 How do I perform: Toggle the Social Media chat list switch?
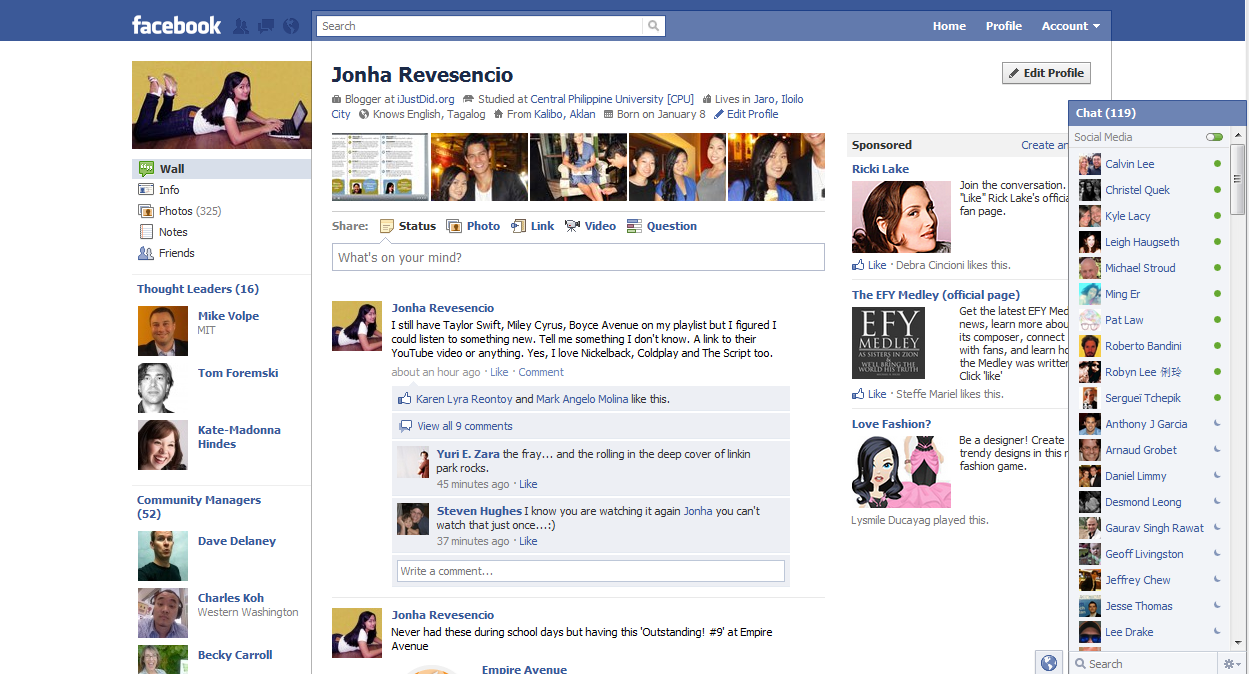coord(1214,137)
